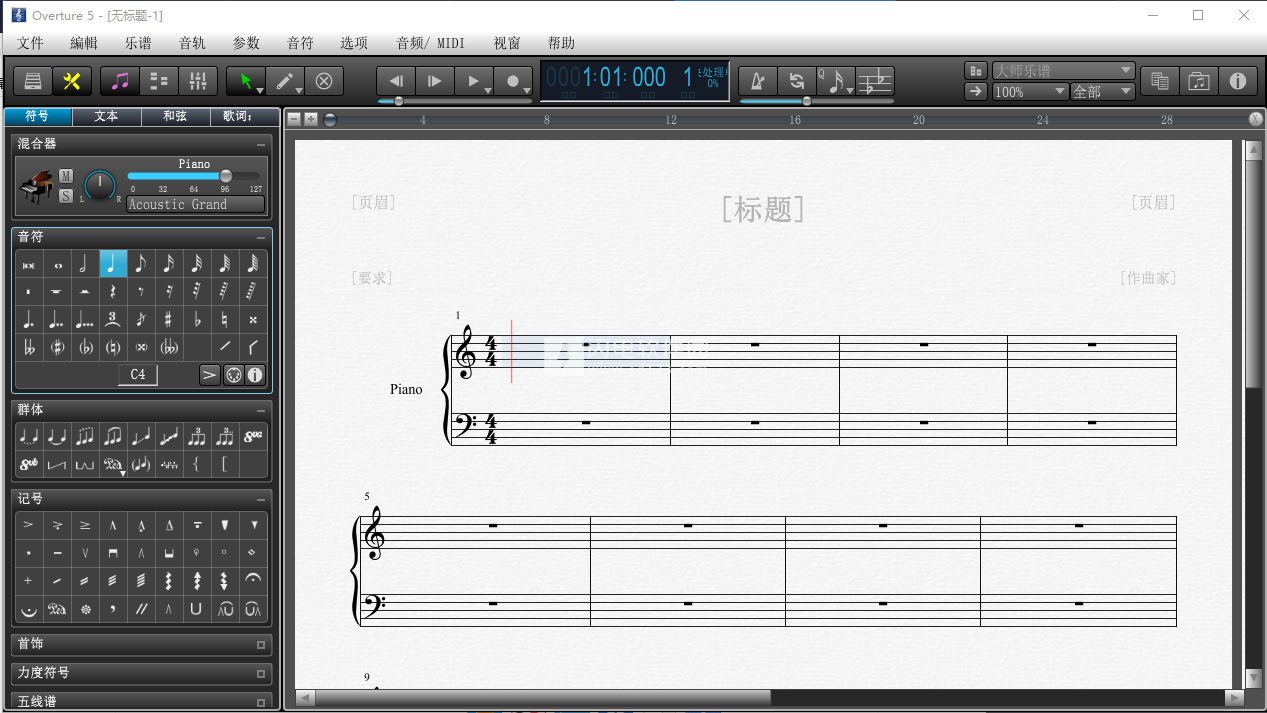Select the pencil tool in the toolbar

[286, 81]
